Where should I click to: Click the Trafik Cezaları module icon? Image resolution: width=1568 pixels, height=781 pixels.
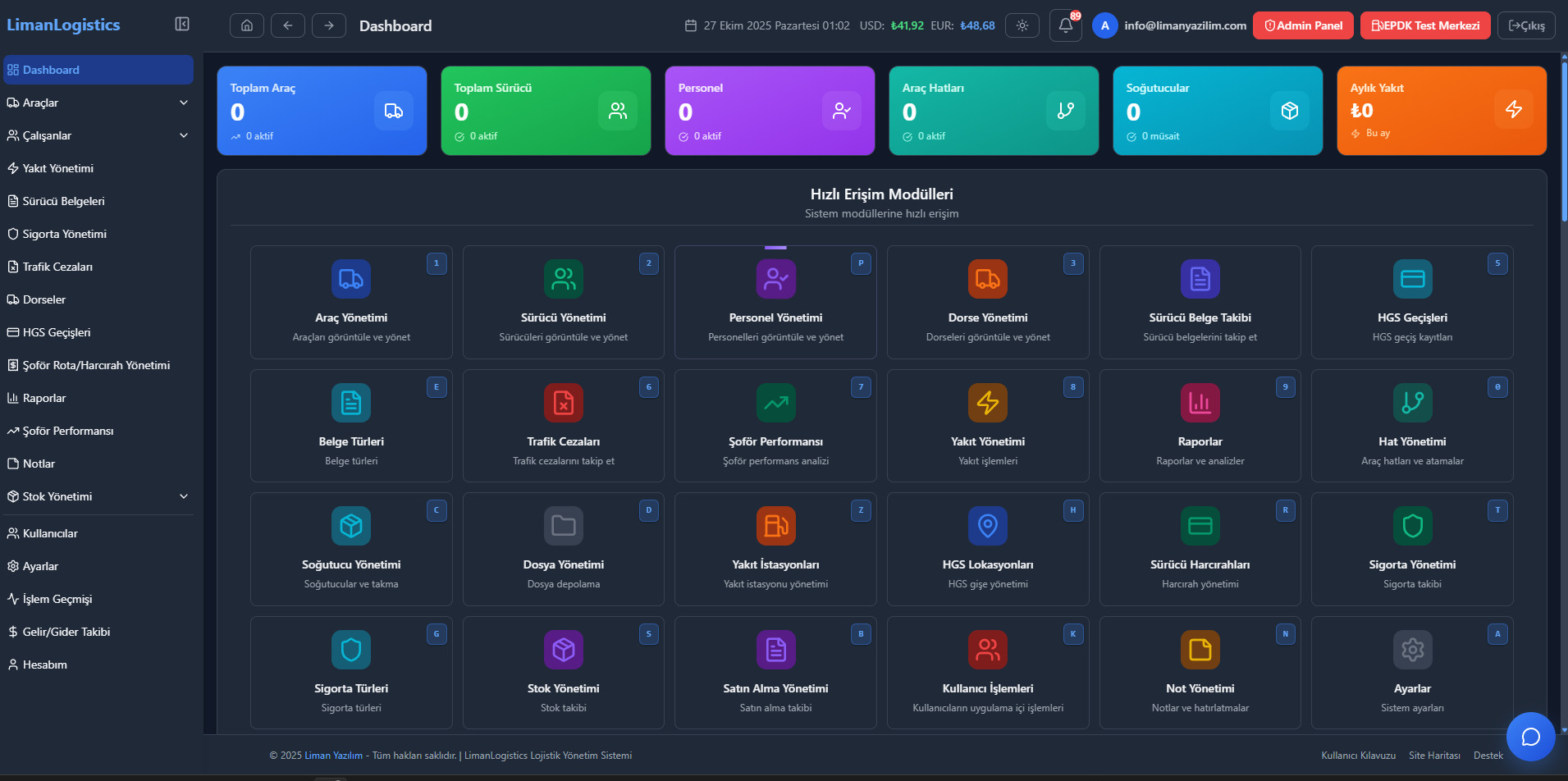563,403
